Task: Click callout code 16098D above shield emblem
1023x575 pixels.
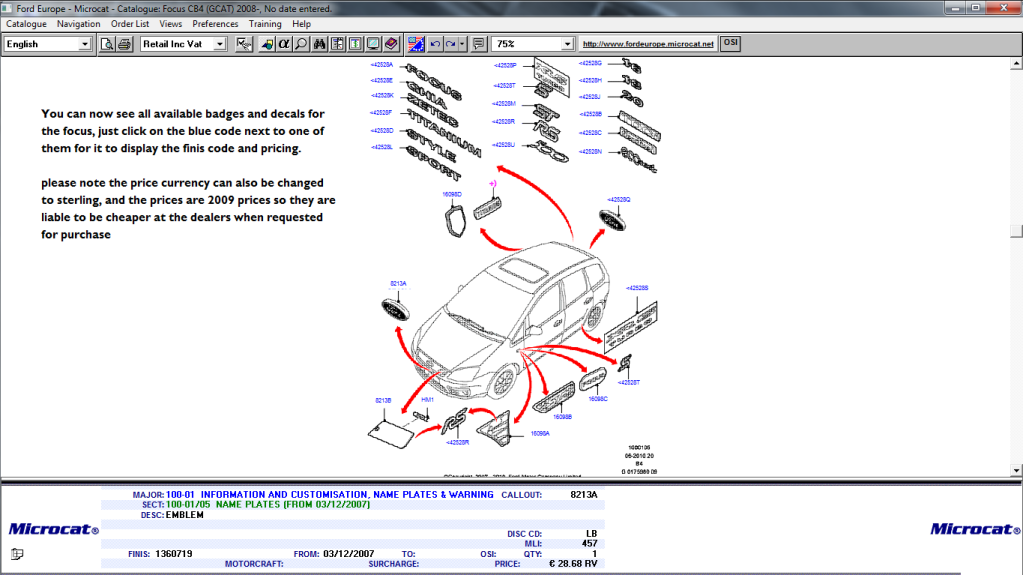Action: [x=451, y=194]
